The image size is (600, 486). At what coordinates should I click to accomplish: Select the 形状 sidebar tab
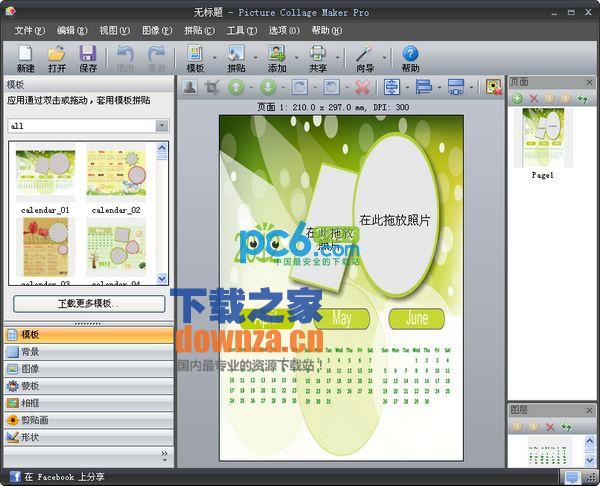coord(89,437)
